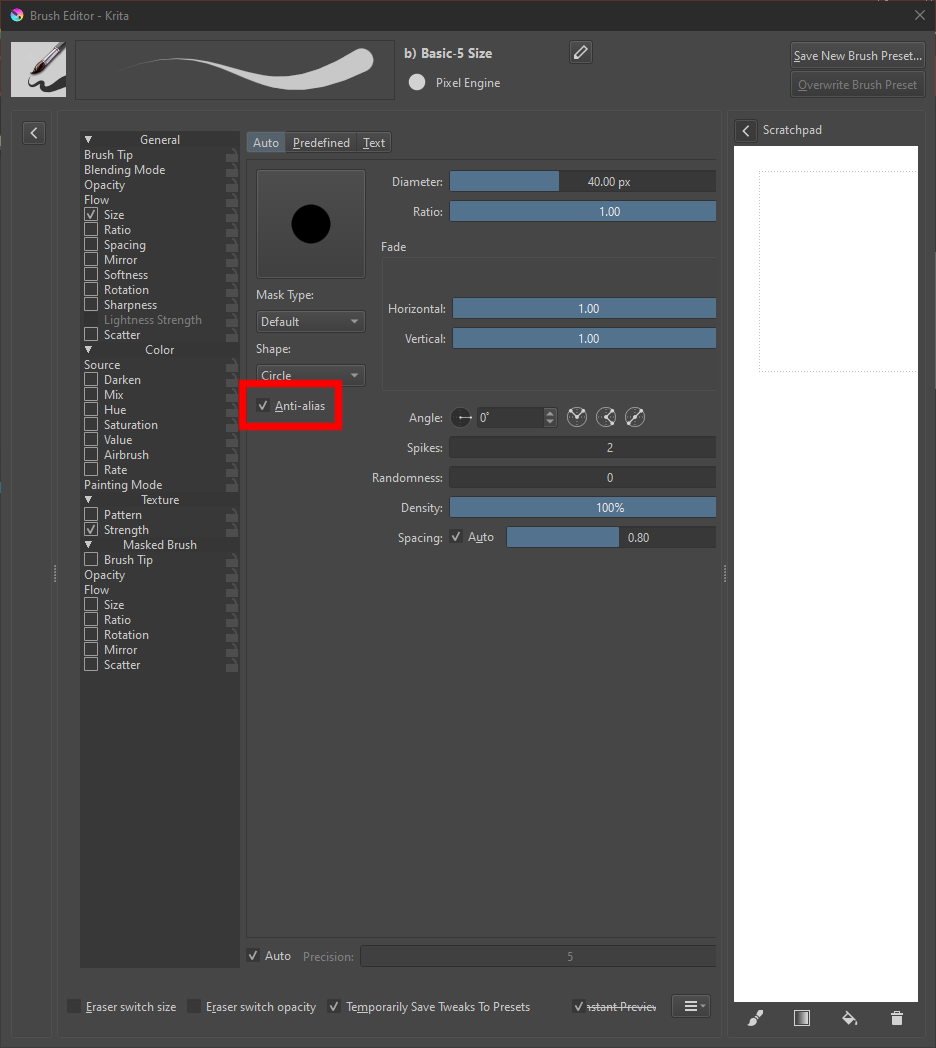
Task: Open the options hamburger menu near Instant Preview
Action: pos(690,1006)
